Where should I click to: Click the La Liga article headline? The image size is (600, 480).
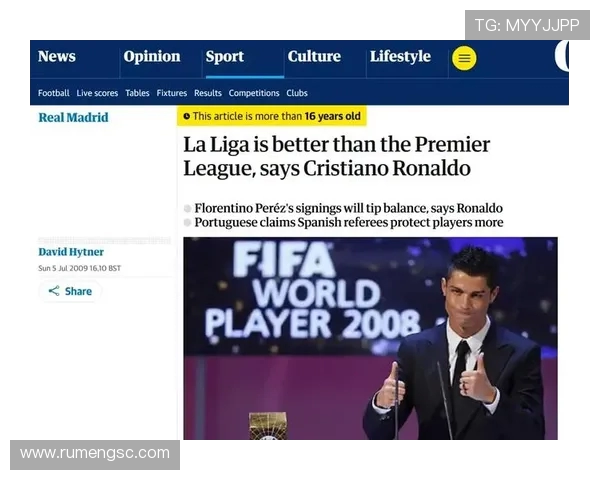tap(336, 156)
